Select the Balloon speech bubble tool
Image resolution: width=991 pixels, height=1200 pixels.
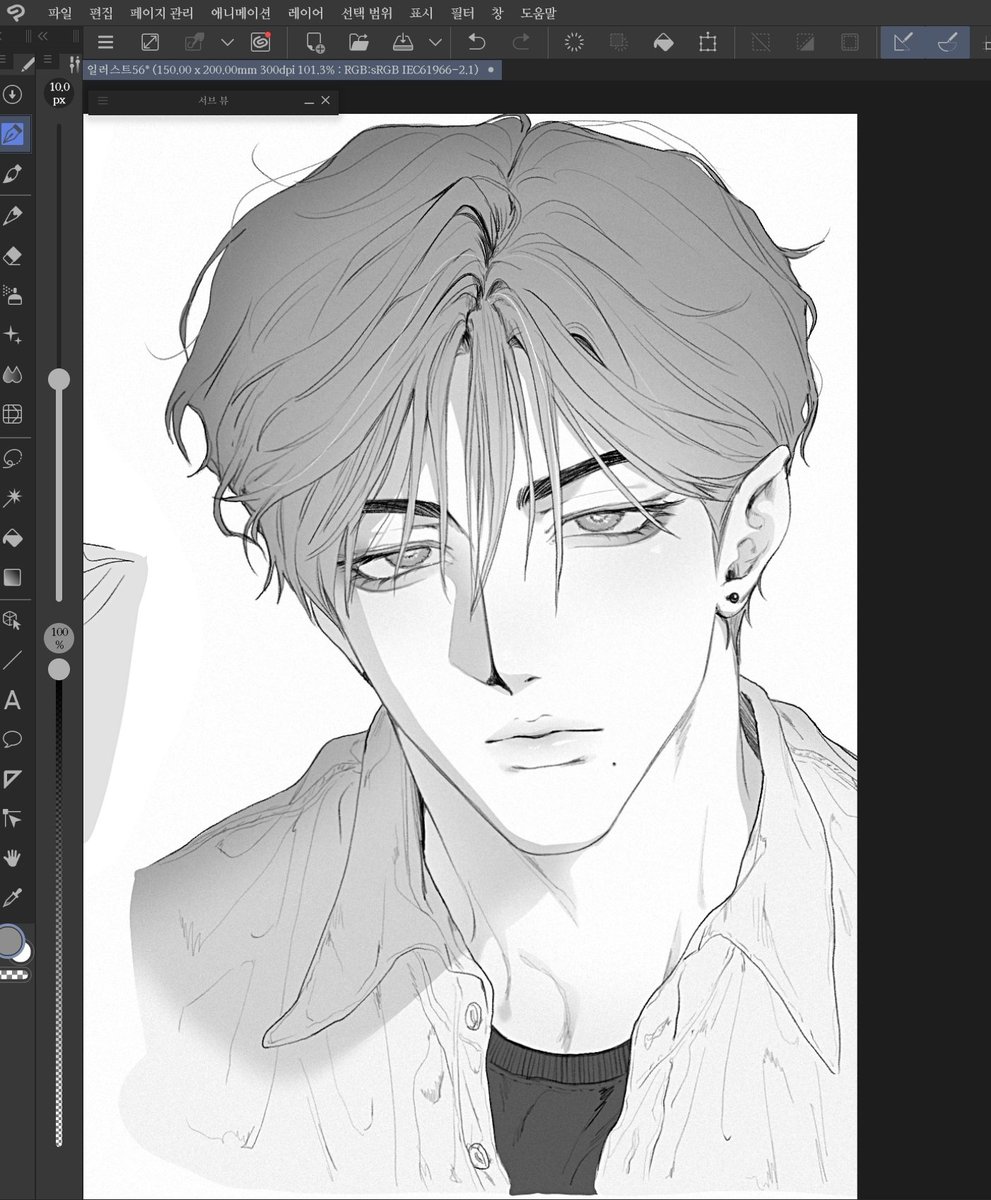[13, 739]
